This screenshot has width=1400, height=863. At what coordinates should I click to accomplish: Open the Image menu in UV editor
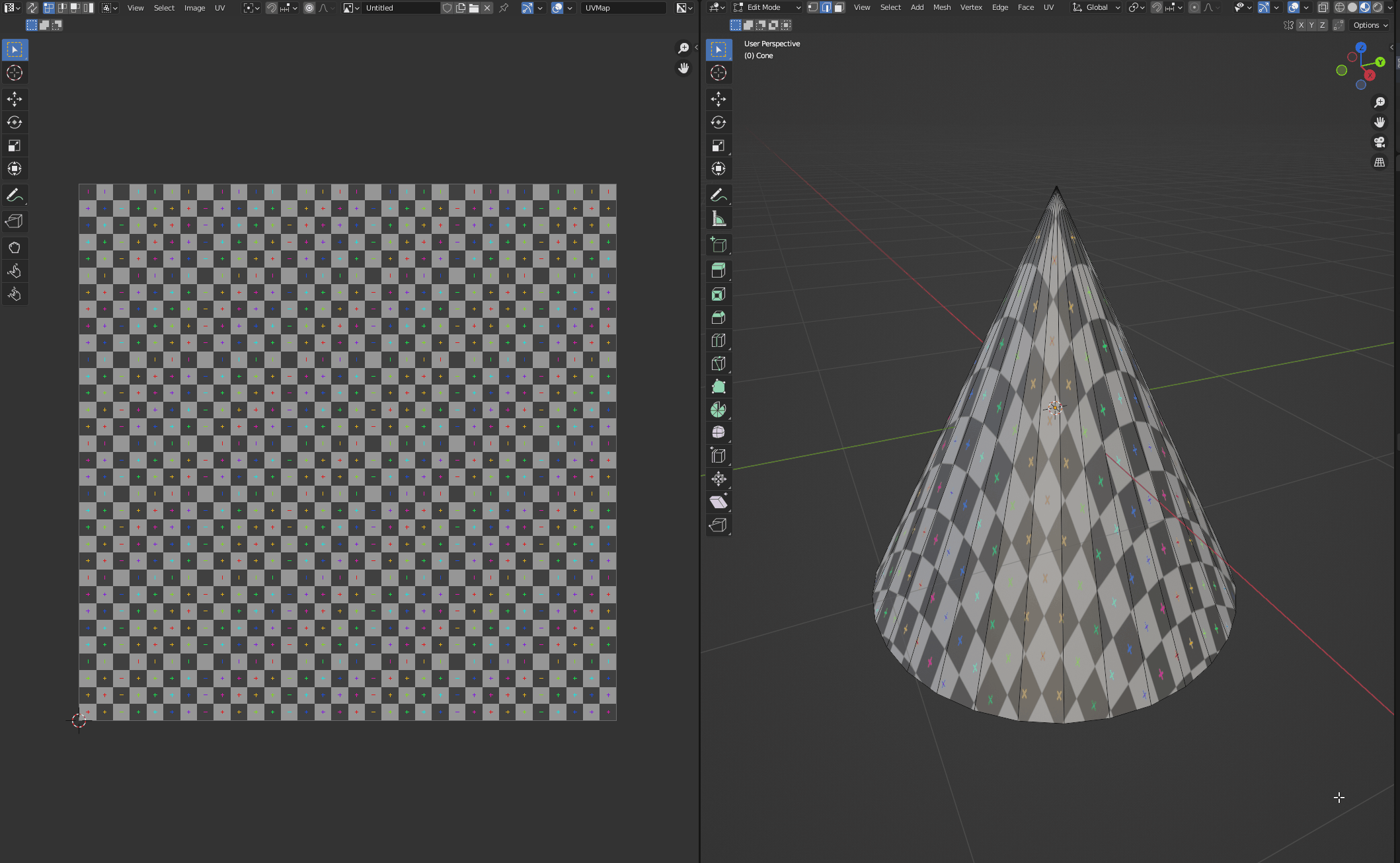point(194,8)
